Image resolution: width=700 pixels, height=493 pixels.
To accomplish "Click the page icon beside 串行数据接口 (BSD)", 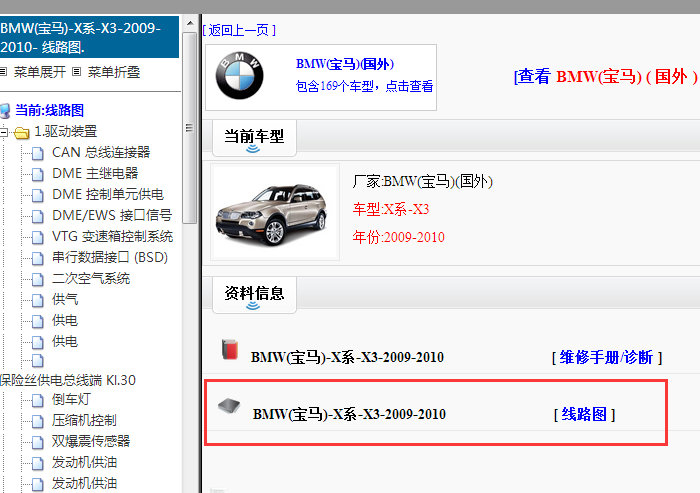I will [x=38, y=258].
